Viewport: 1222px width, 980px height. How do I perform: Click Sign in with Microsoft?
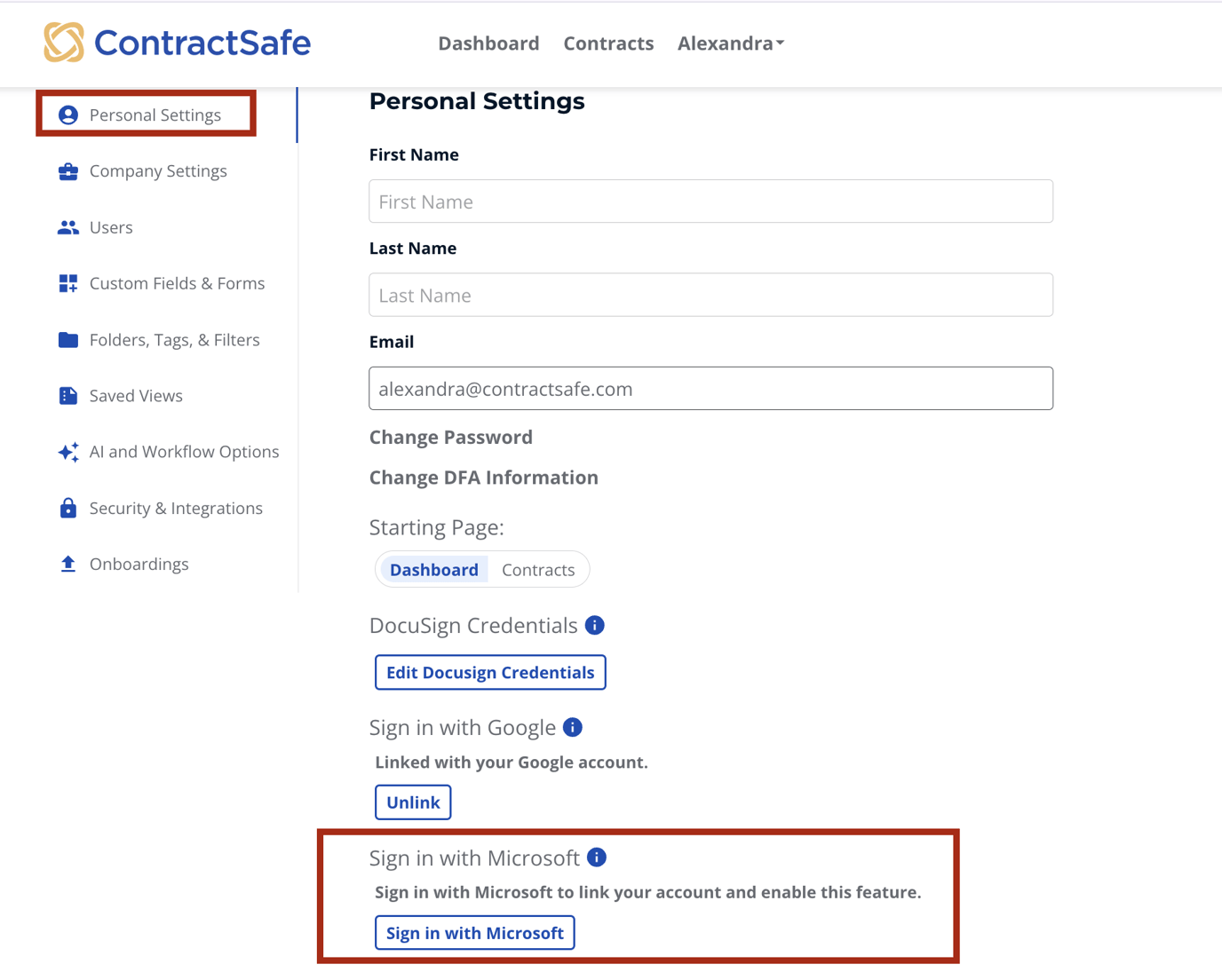[x=474, y=932]
